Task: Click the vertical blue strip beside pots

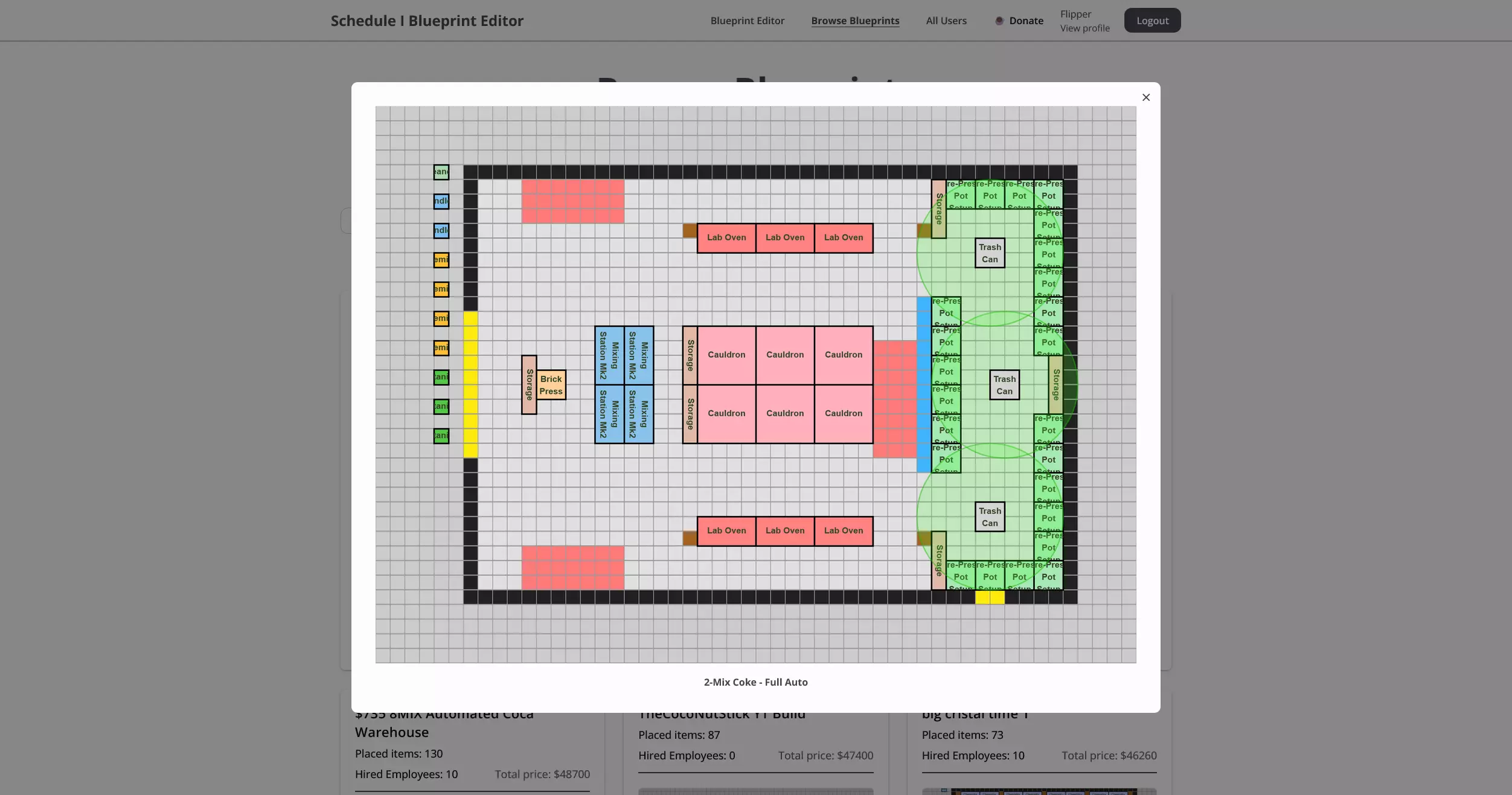Action: coord(923,385)
